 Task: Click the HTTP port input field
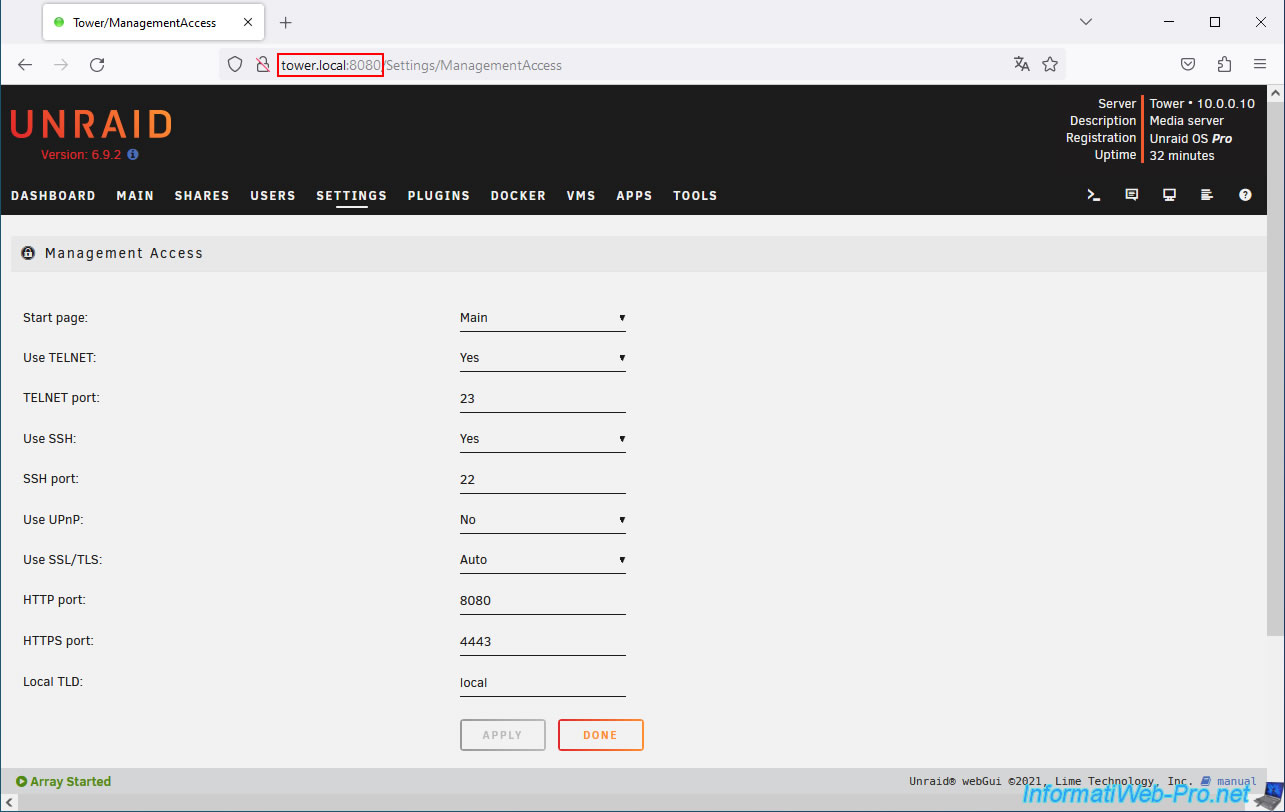542,601
